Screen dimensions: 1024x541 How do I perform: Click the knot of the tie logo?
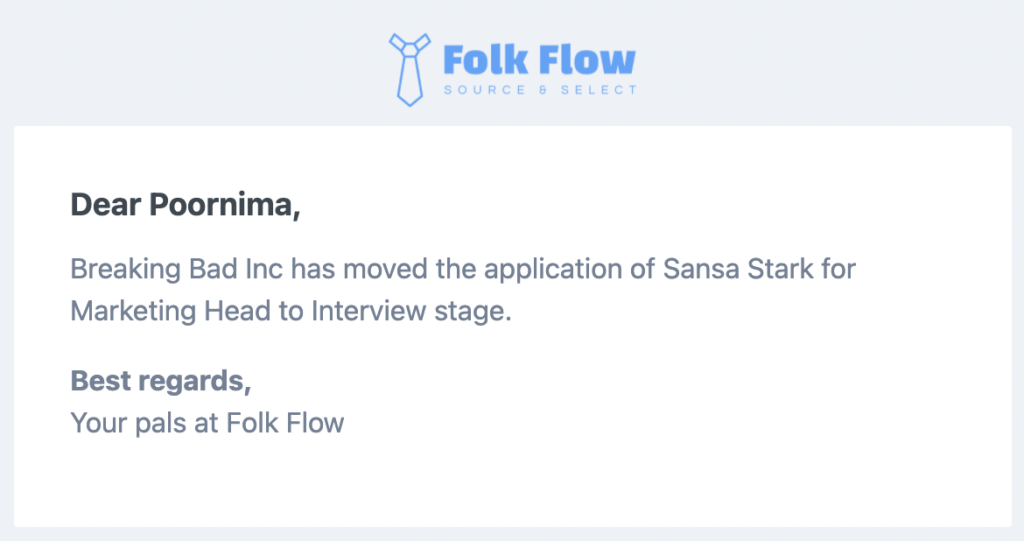tap(410, 49)
